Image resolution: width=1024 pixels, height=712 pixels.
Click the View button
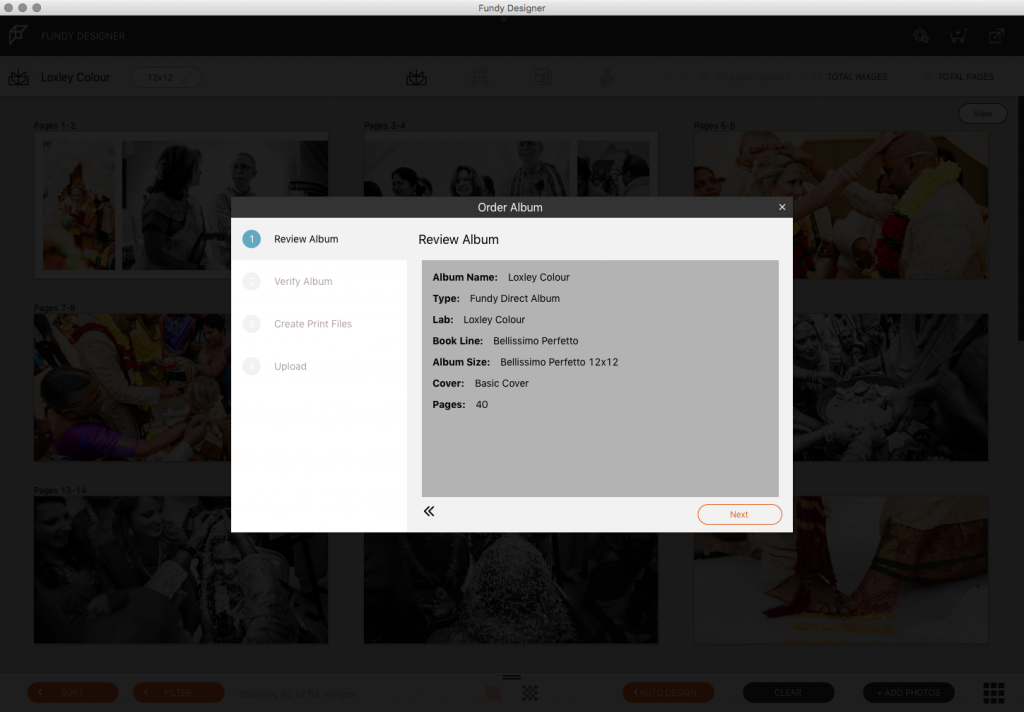pos(982,114)
